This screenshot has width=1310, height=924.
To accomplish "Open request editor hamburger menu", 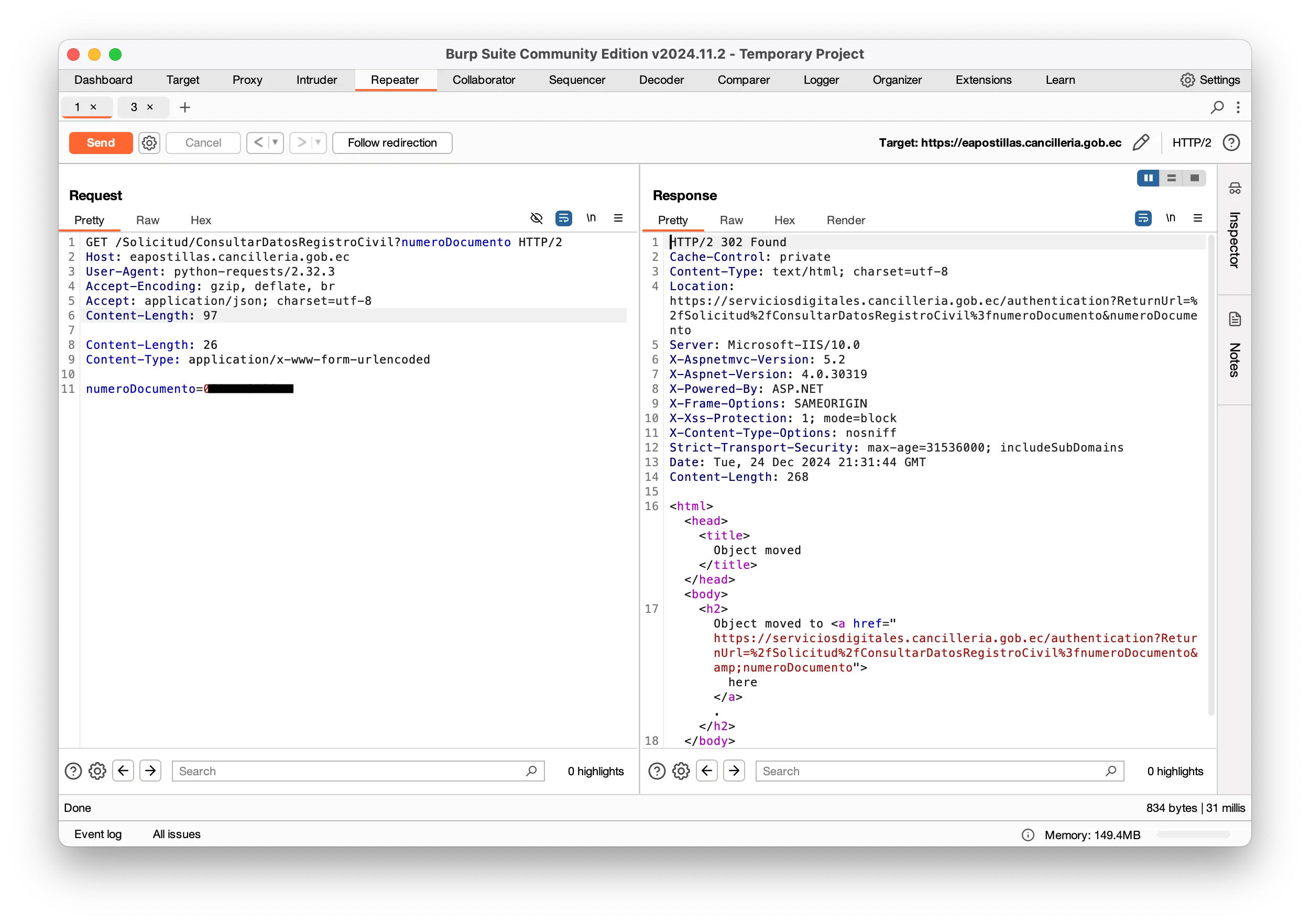I will tap(618, 218).
